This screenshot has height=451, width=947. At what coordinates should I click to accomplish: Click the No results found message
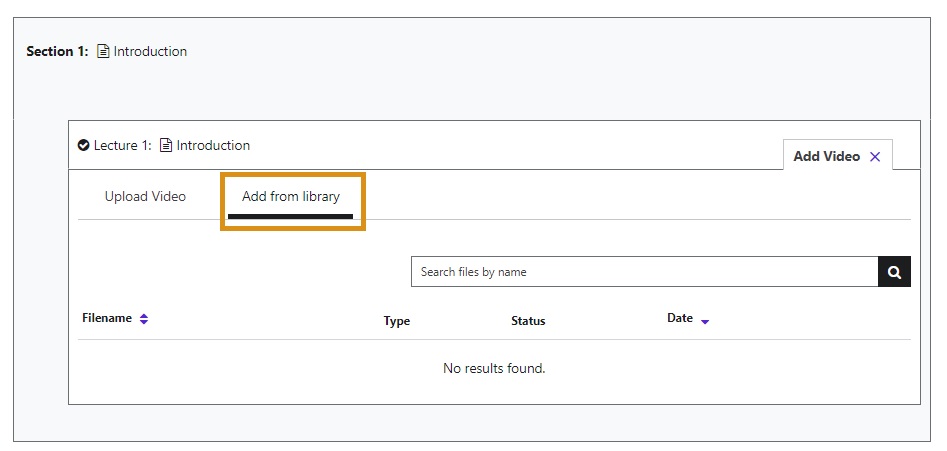tap(494, 369)
